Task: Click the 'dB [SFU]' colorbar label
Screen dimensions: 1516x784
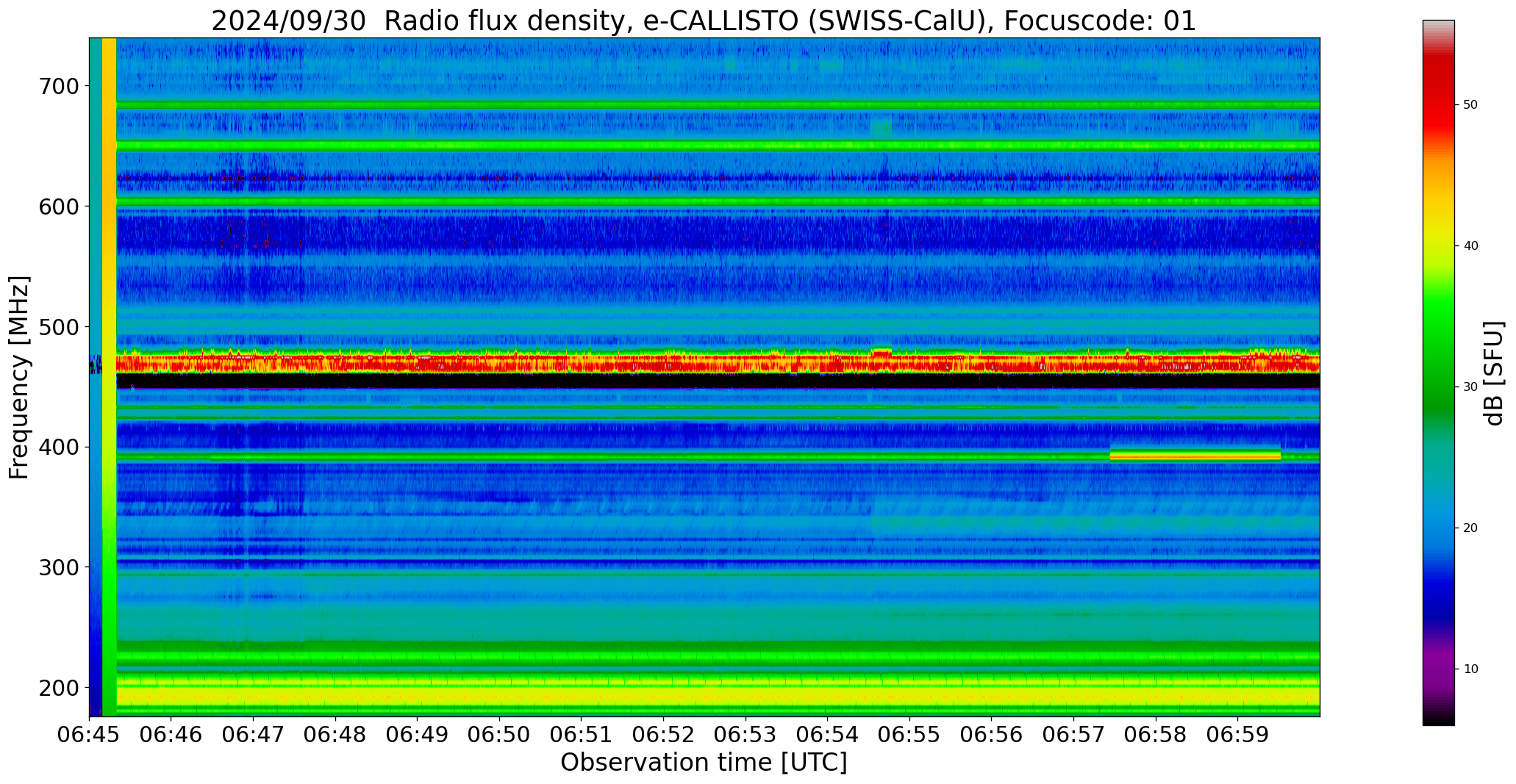Action: (1494, 373)
